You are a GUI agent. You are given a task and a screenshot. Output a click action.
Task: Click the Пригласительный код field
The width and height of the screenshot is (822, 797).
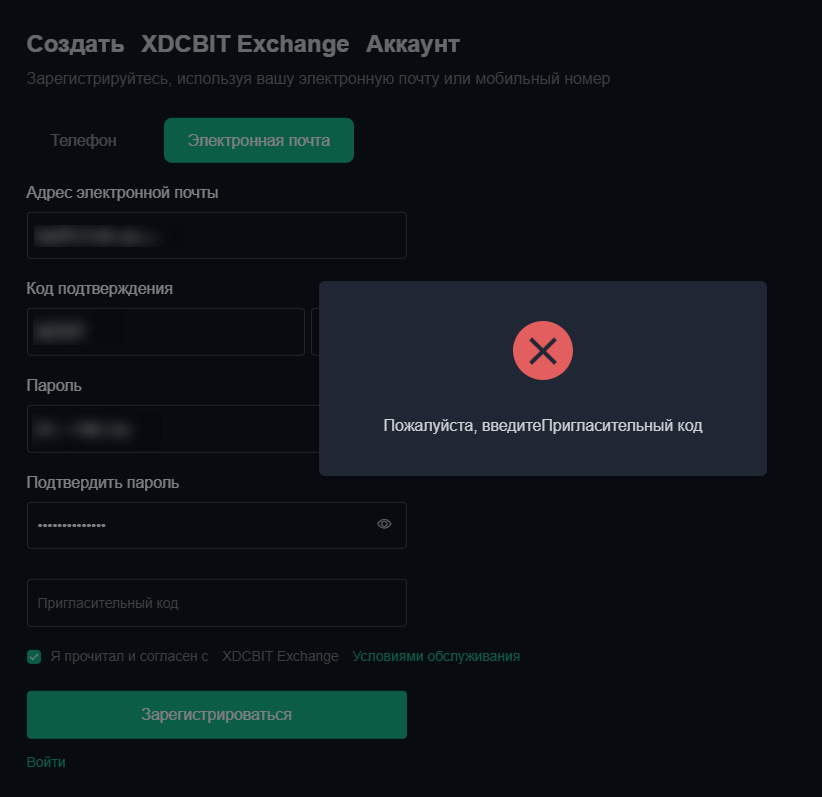pos(217,602)
